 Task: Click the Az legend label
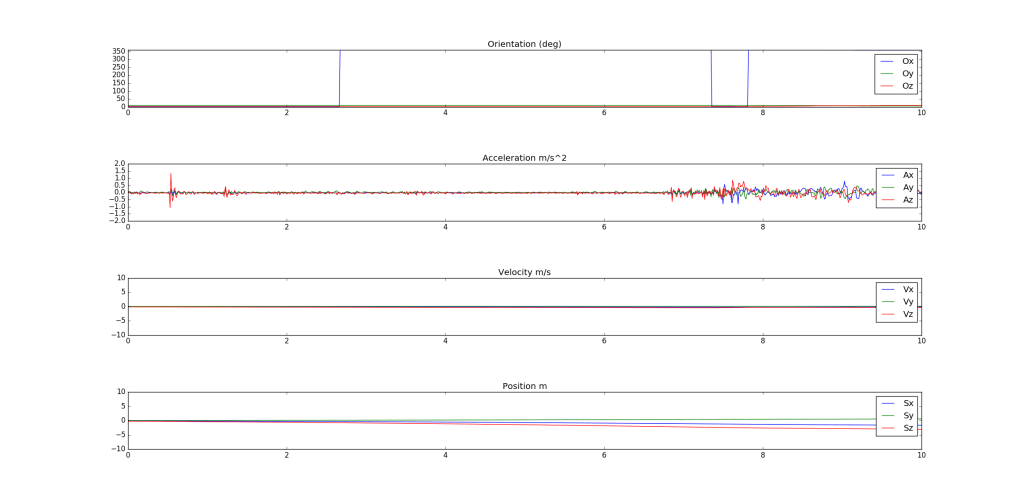[x=908, y=200]
